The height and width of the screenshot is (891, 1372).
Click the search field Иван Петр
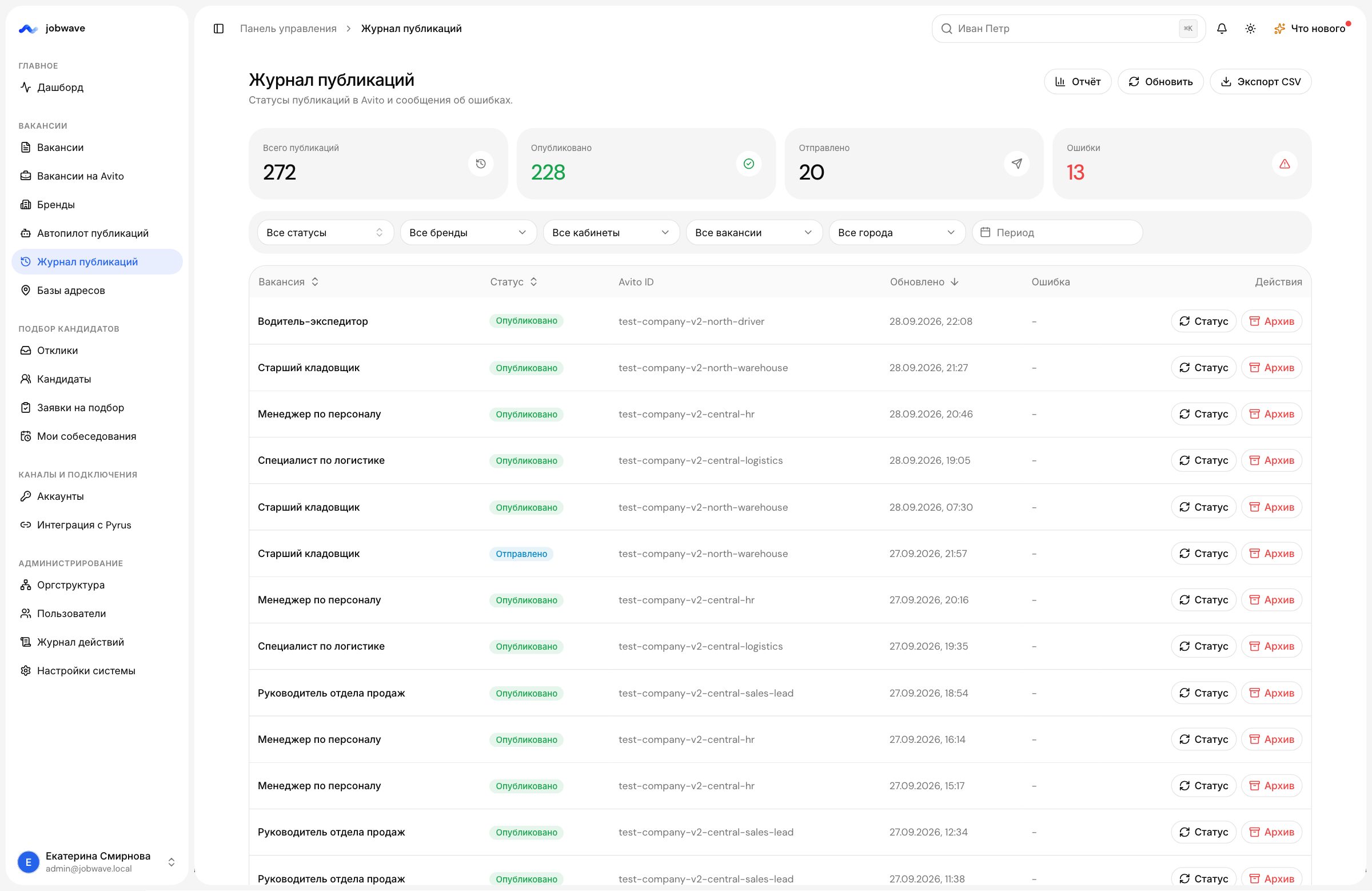pyautogui.click(x=1068, y=28)
